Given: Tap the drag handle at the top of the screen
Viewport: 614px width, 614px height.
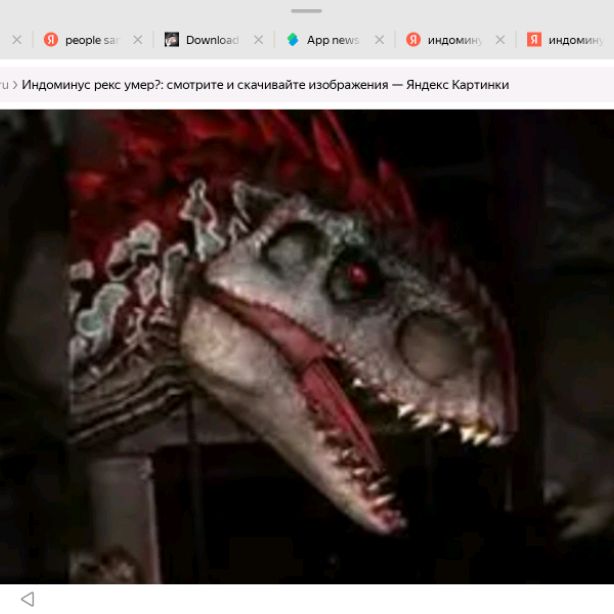Looking at the screenshot, I should pos(307,11).
